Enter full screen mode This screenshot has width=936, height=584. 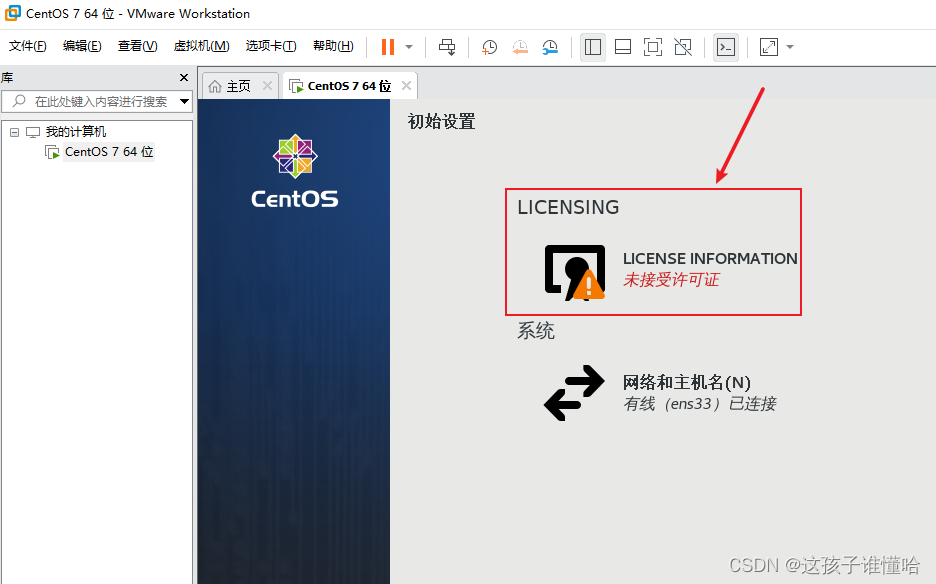[652, 47]
